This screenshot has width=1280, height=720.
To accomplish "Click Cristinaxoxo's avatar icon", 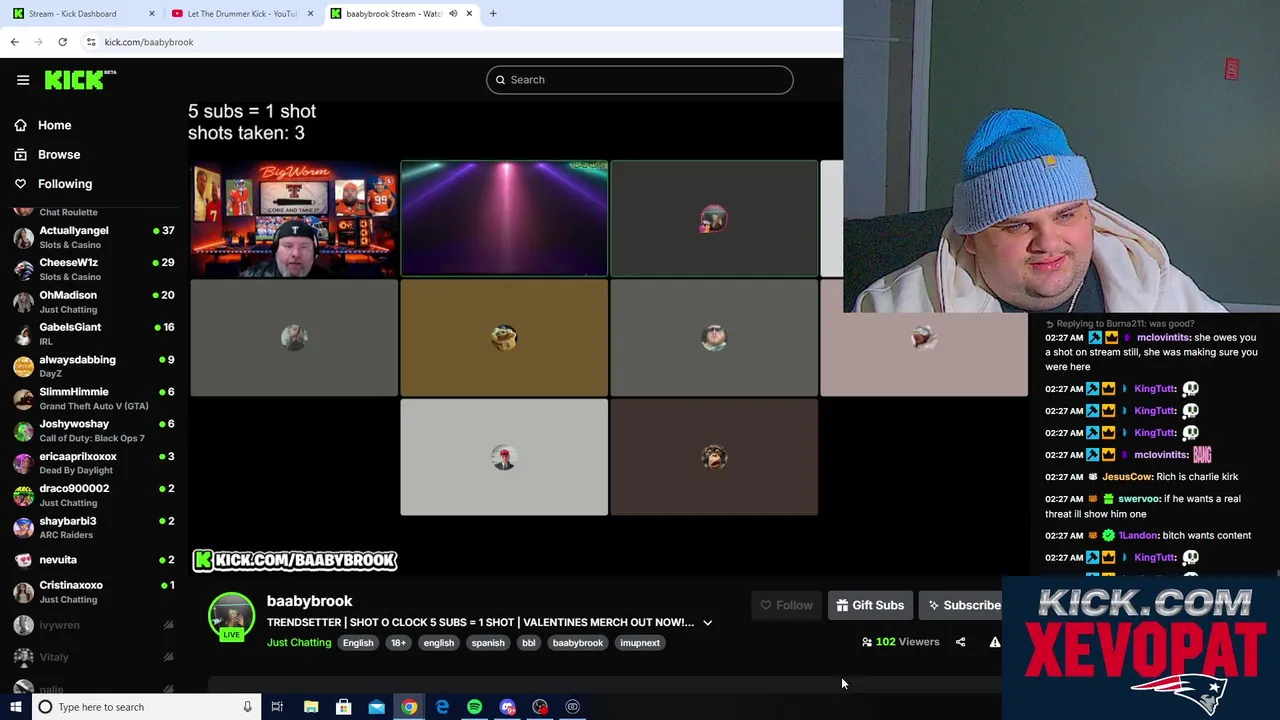I will coord(23,592).
